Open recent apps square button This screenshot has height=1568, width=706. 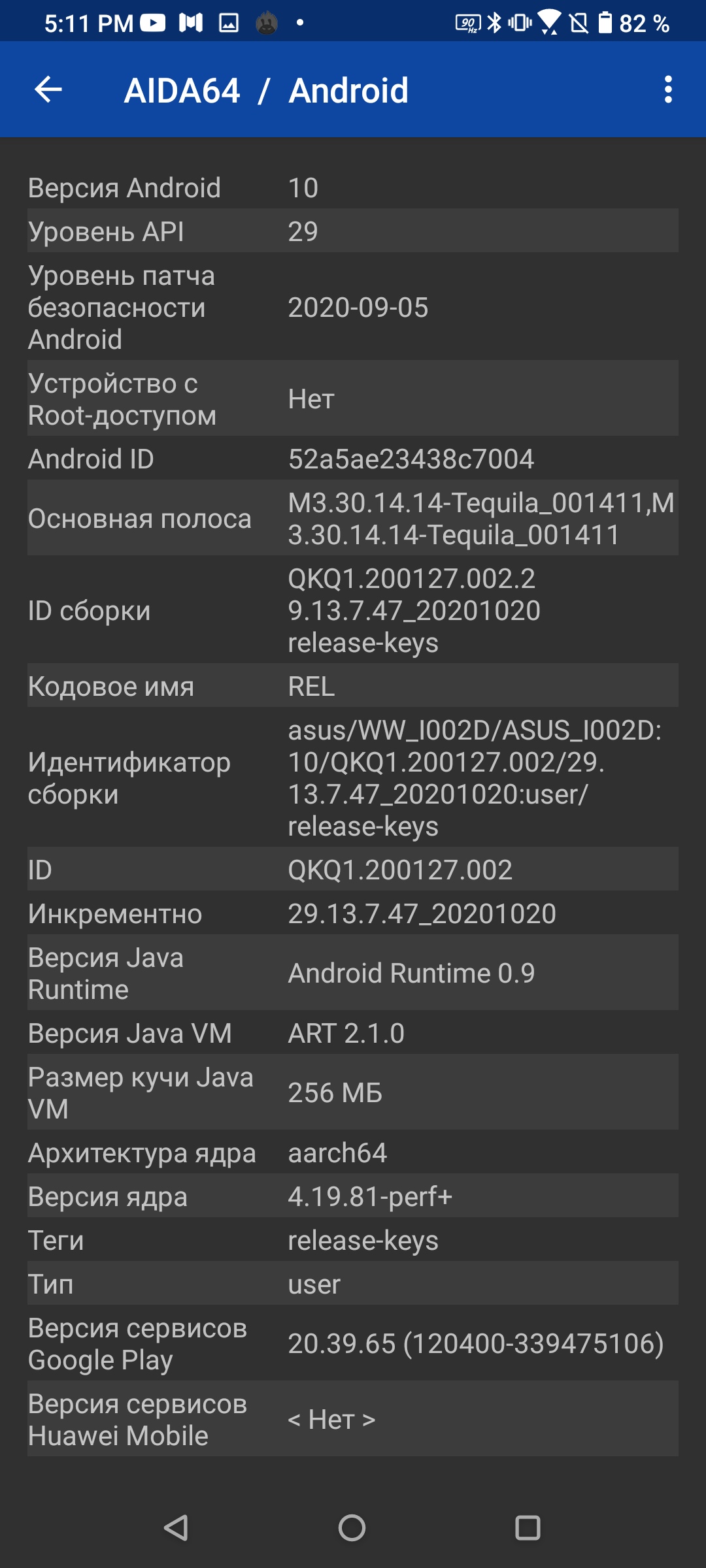(528, 1528)
